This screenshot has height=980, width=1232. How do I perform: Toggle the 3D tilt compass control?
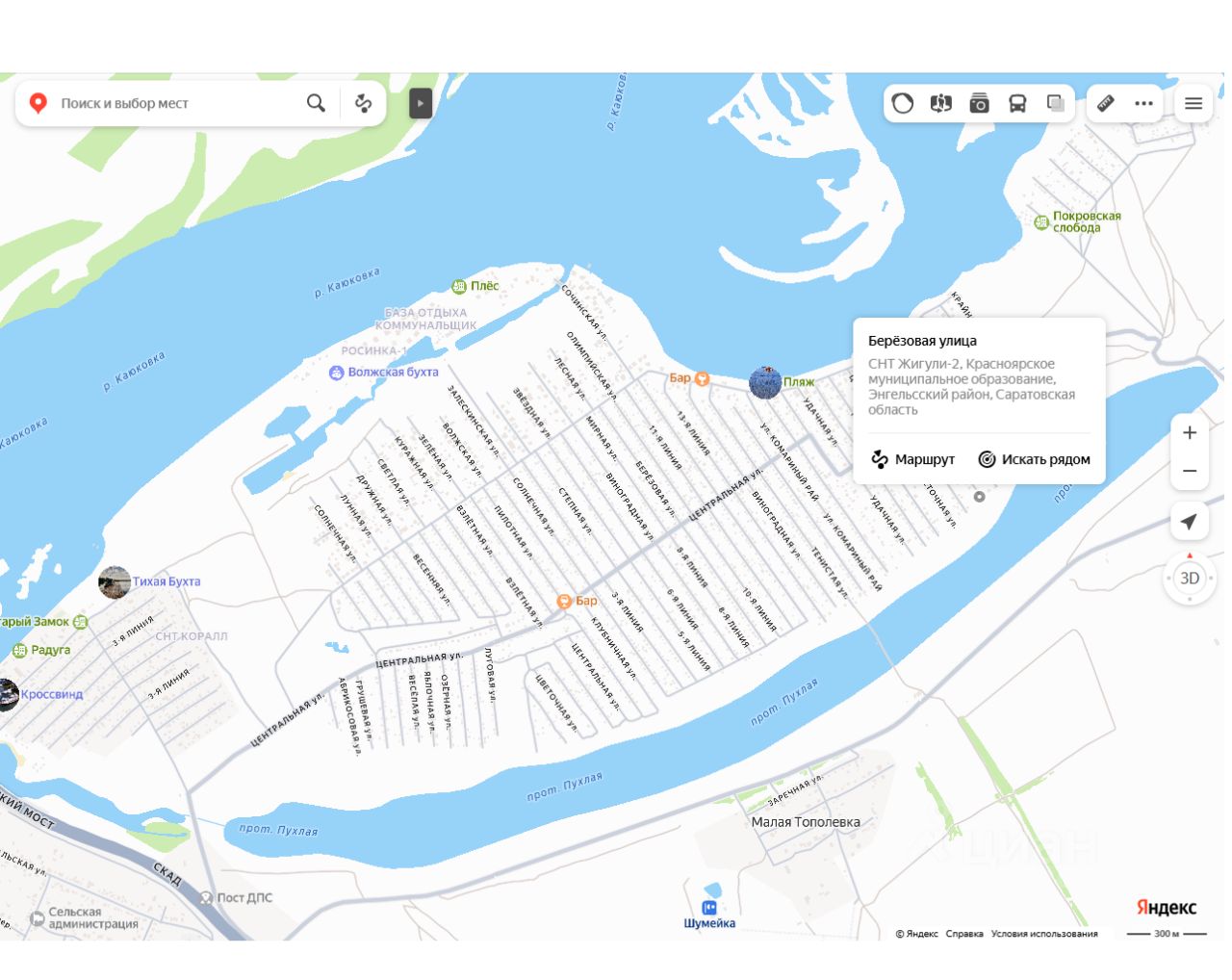(x=1190, y=578)
